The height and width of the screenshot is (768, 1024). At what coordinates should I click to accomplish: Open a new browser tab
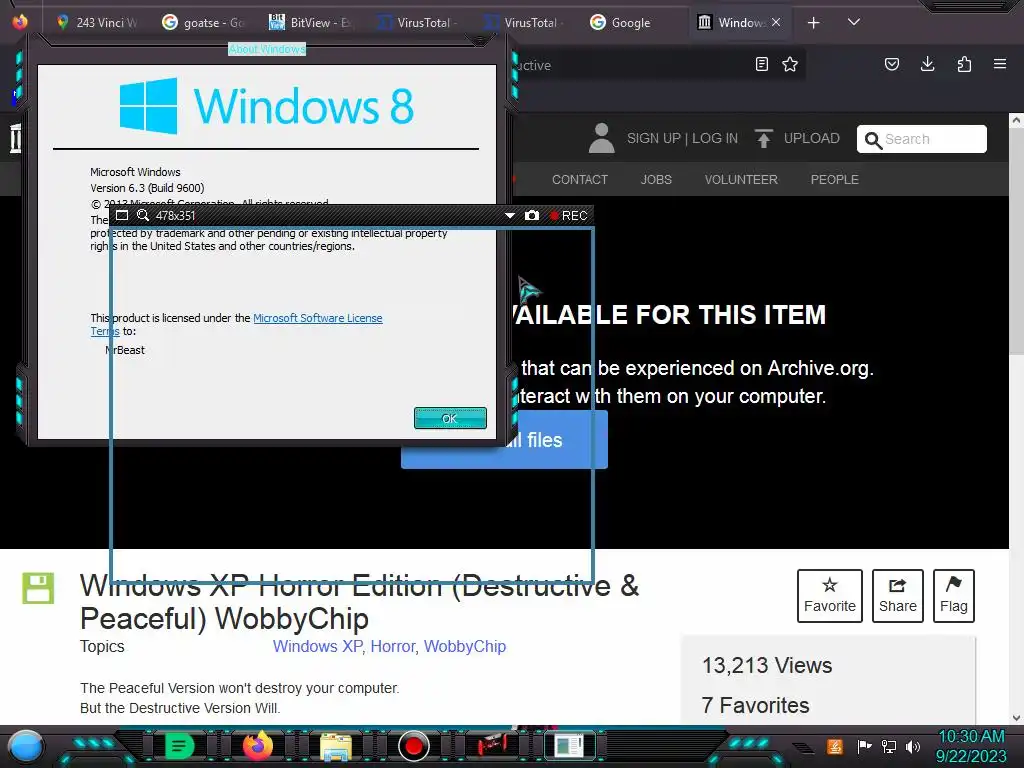click(x=814, y=23)
